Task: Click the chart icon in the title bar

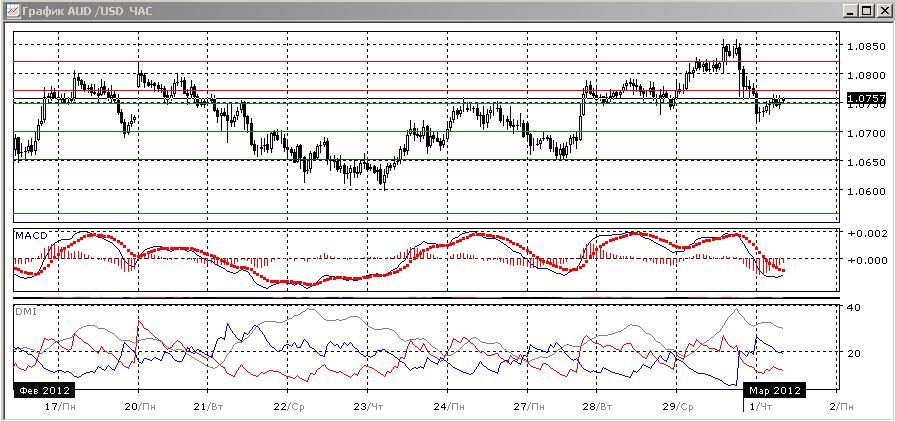Action: point(13,10)
